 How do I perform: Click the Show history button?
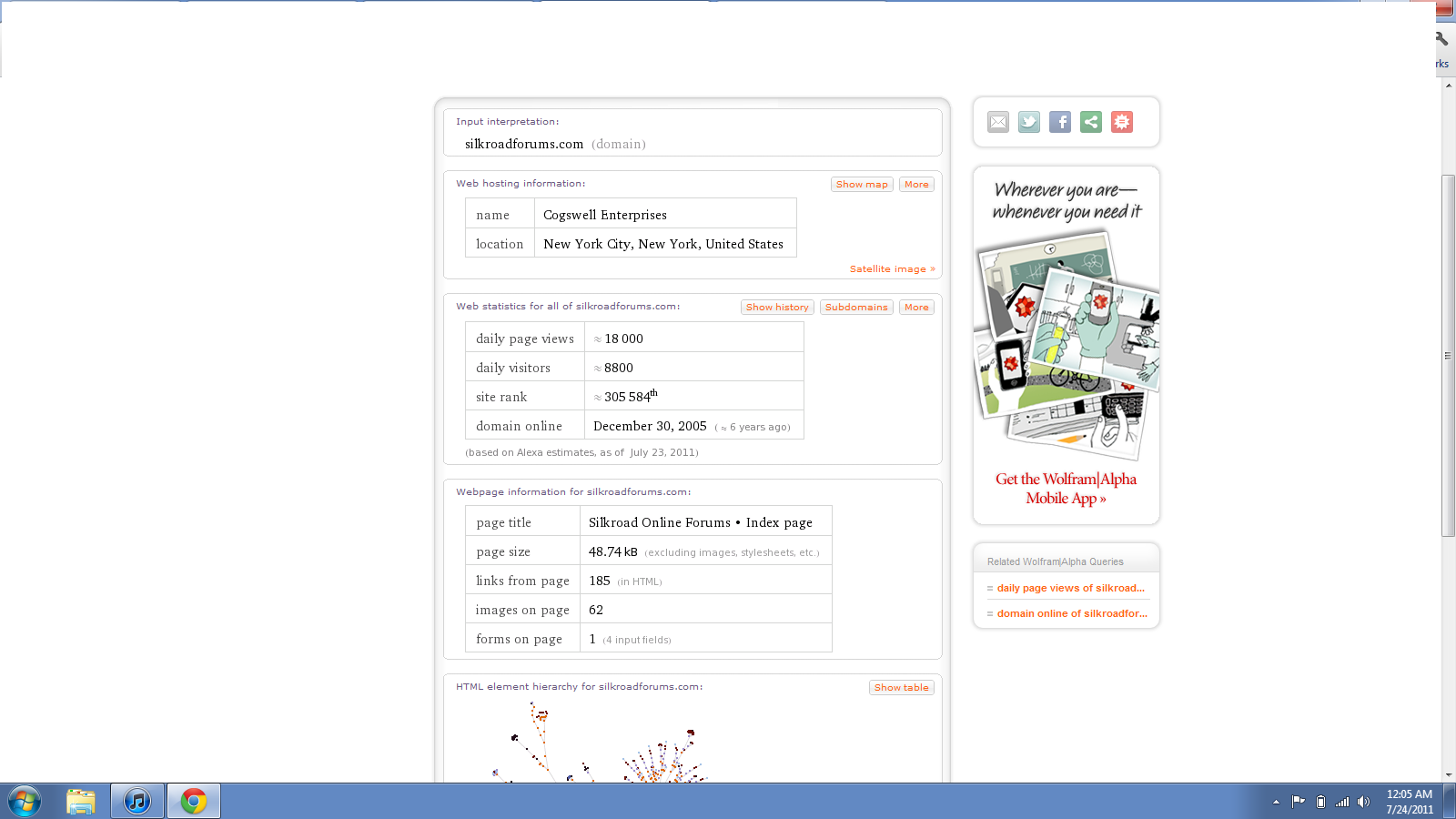coord(777,308)
